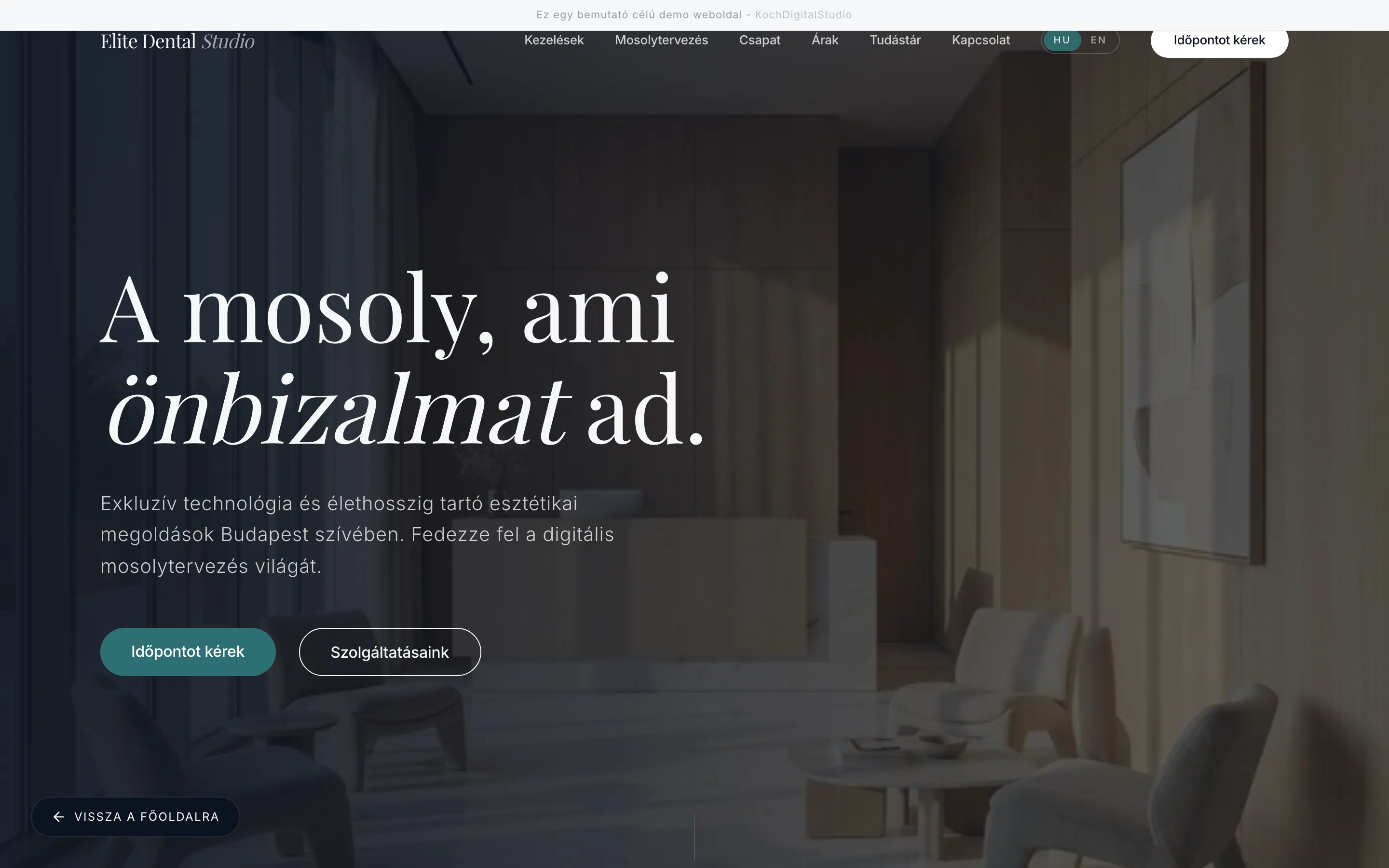1389x868 pixels.
Task: Follow the KochDigitalStudio link
Action: coord(803,15)
